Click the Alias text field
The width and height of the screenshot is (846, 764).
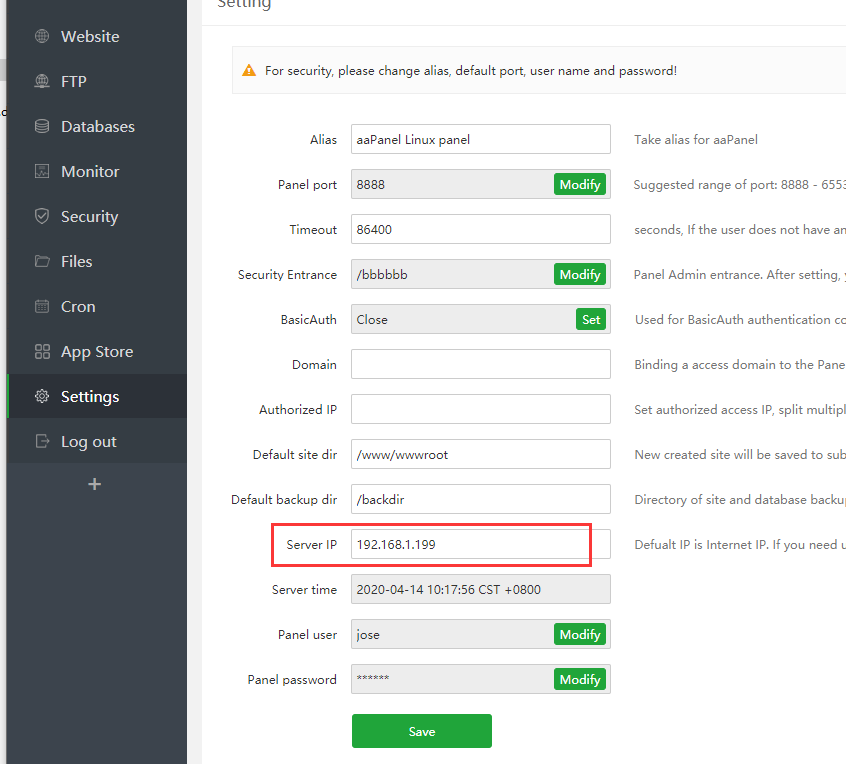480,140
